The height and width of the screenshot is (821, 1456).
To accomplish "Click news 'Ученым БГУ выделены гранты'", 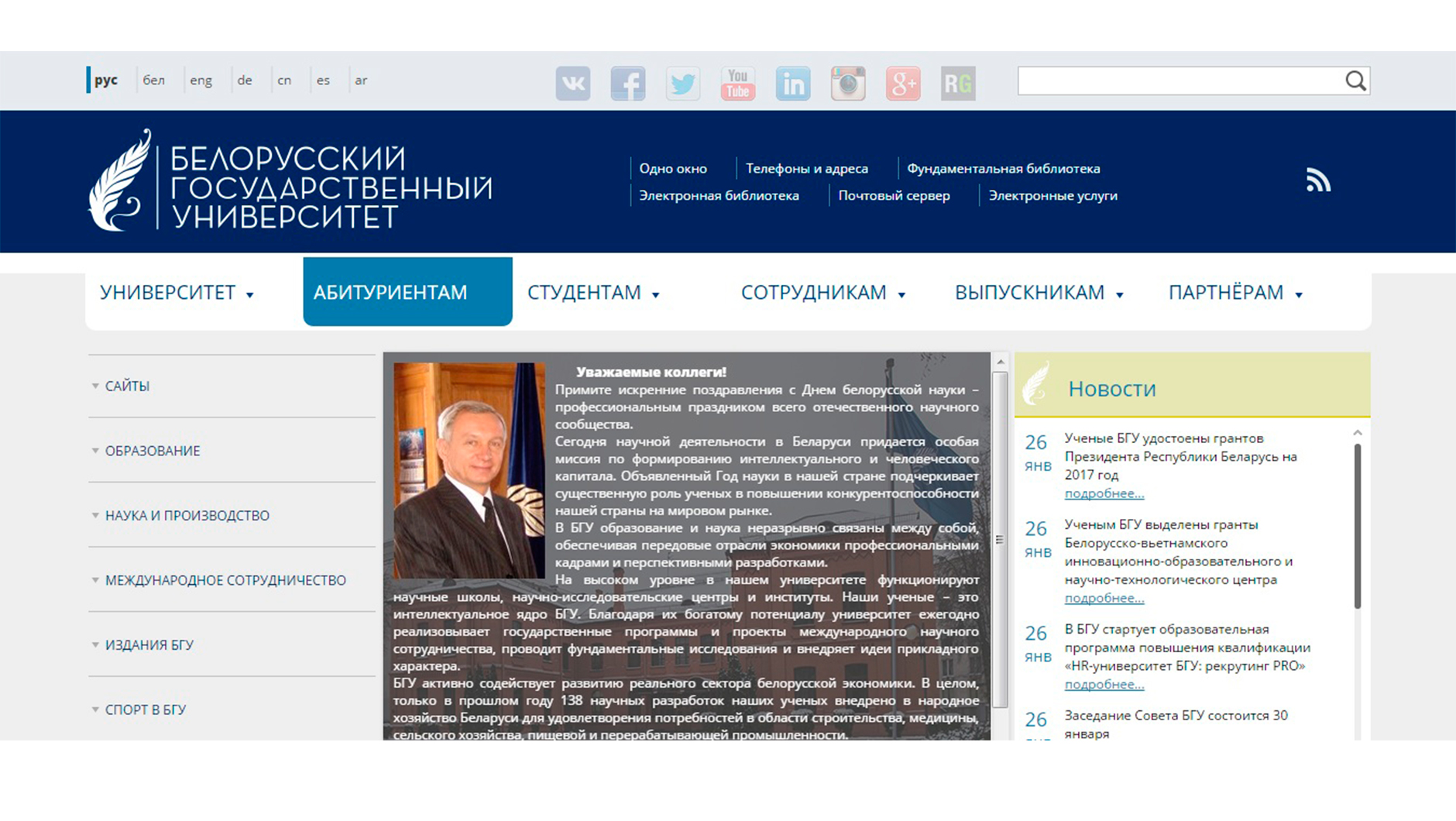I will pyautogui.click(x=1178, y=551).
